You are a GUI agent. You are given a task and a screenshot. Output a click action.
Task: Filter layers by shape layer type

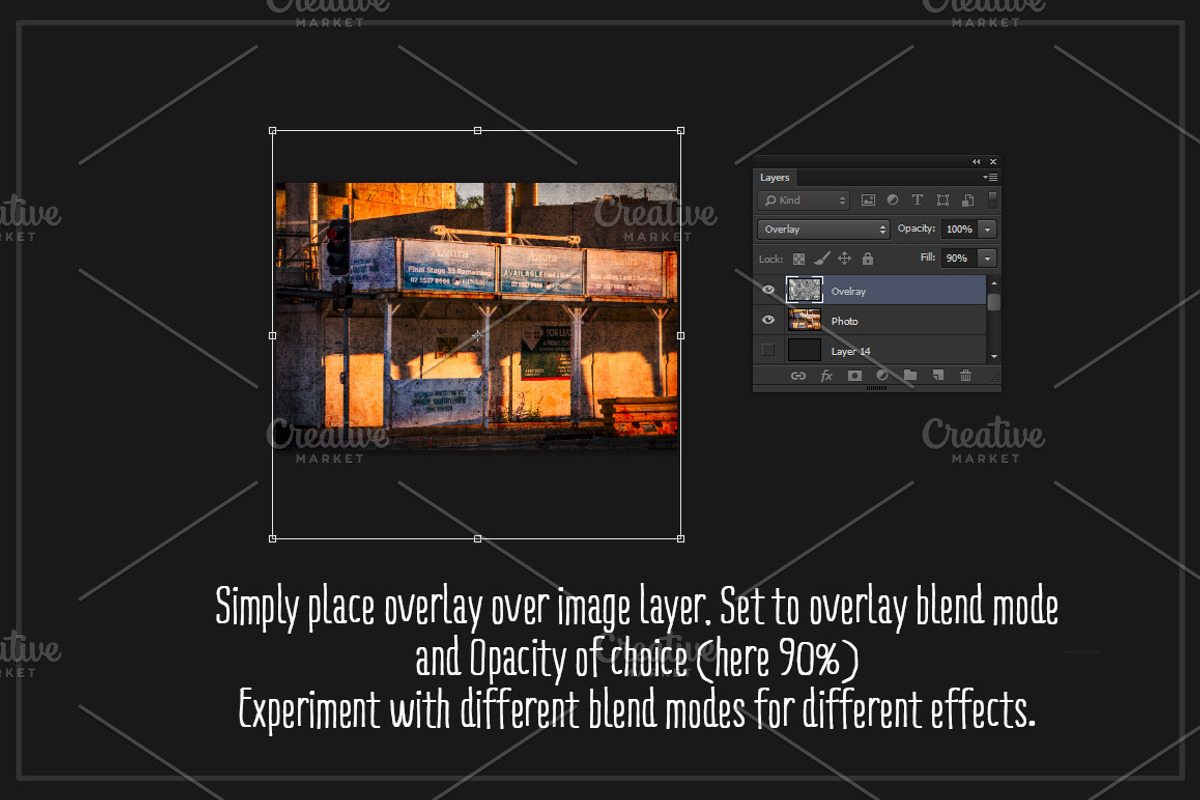coord(942,200)
